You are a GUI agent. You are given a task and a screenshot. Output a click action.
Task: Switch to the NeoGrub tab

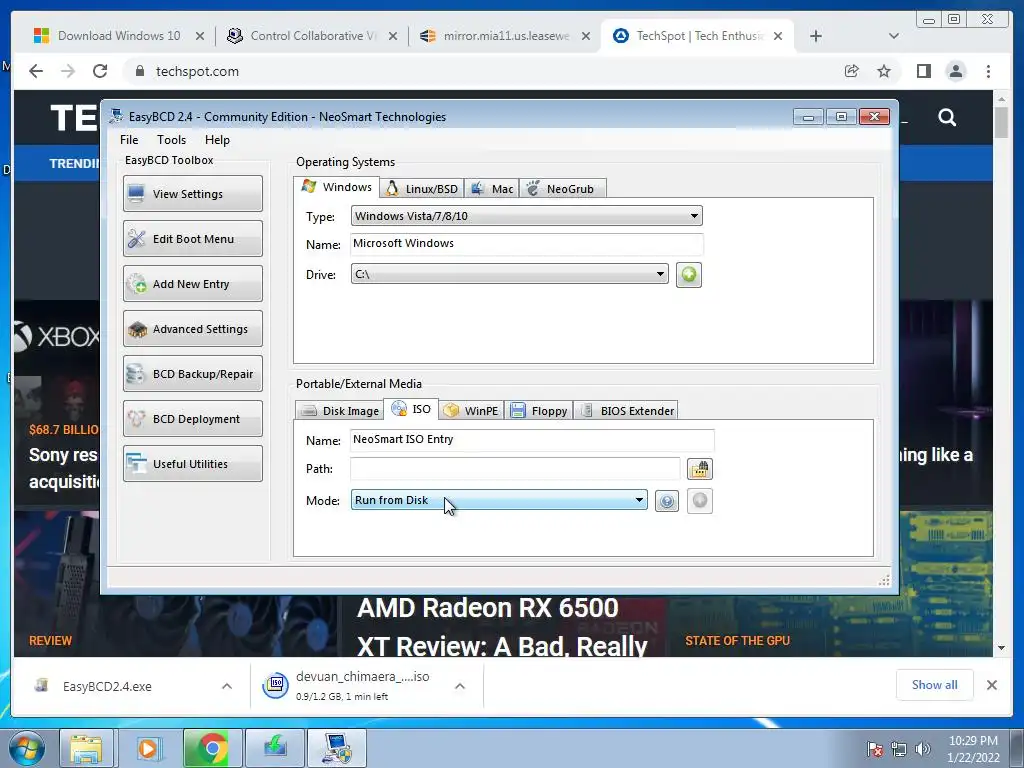coord(562,189)
